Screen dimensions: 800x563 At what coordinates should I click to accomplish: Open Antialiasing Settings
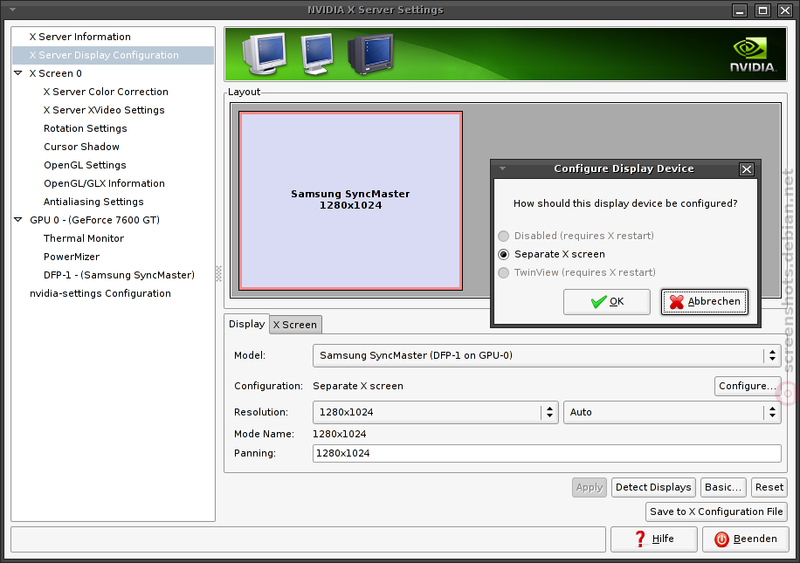(93, 202)
